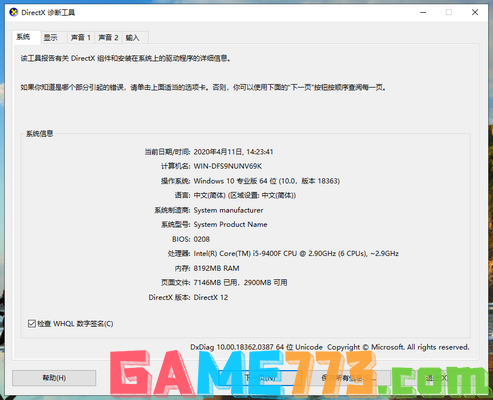The image size is (493, 400).
Task: Click the 系统信息 group label
Action: tap(40, 134)
